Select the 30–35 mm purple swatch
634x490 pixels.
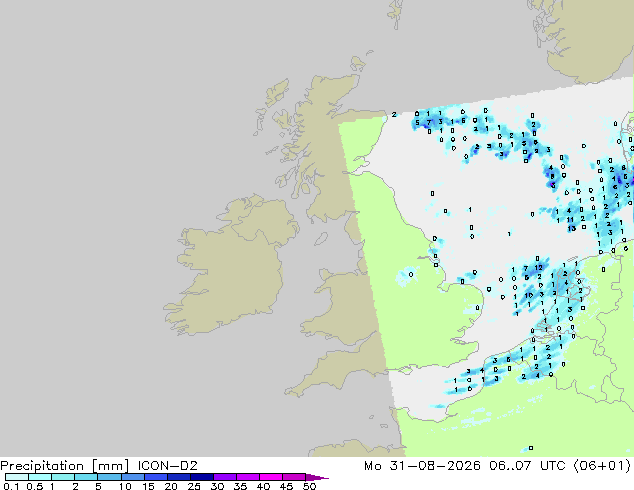[225, 477]
